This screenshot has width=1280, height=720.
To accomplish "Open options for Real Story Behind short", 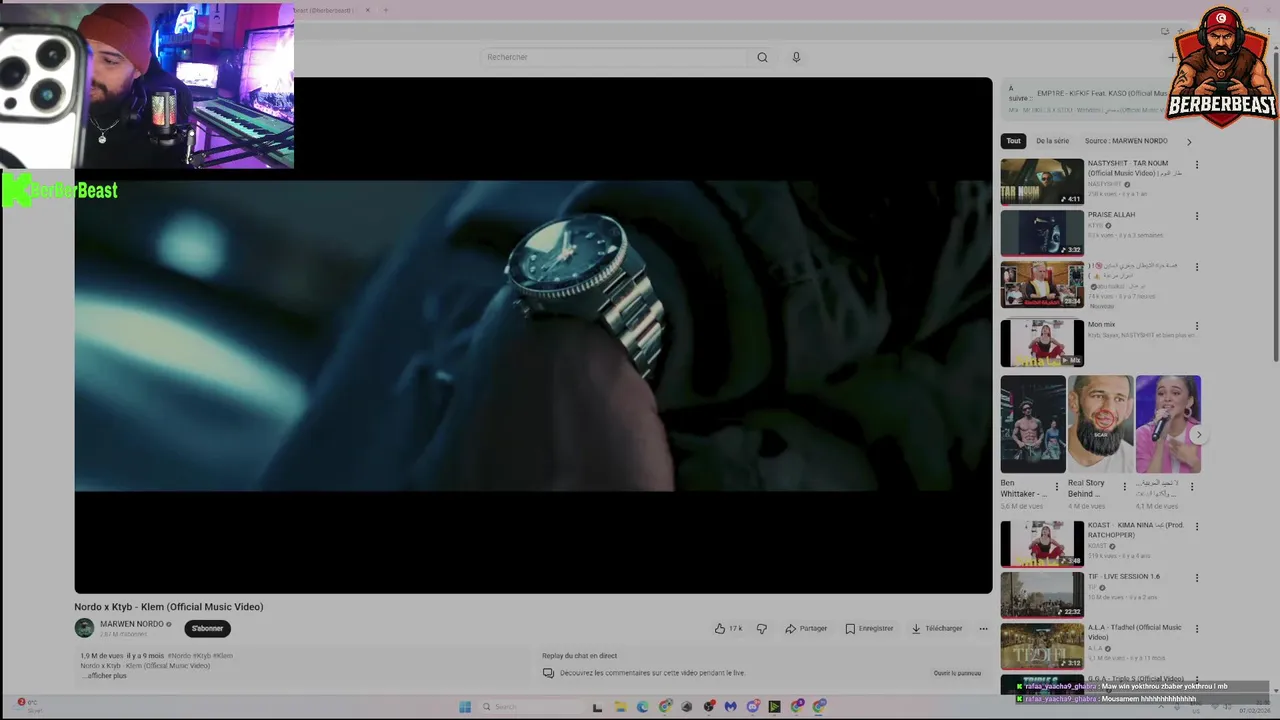I will tap(1124, 486).
